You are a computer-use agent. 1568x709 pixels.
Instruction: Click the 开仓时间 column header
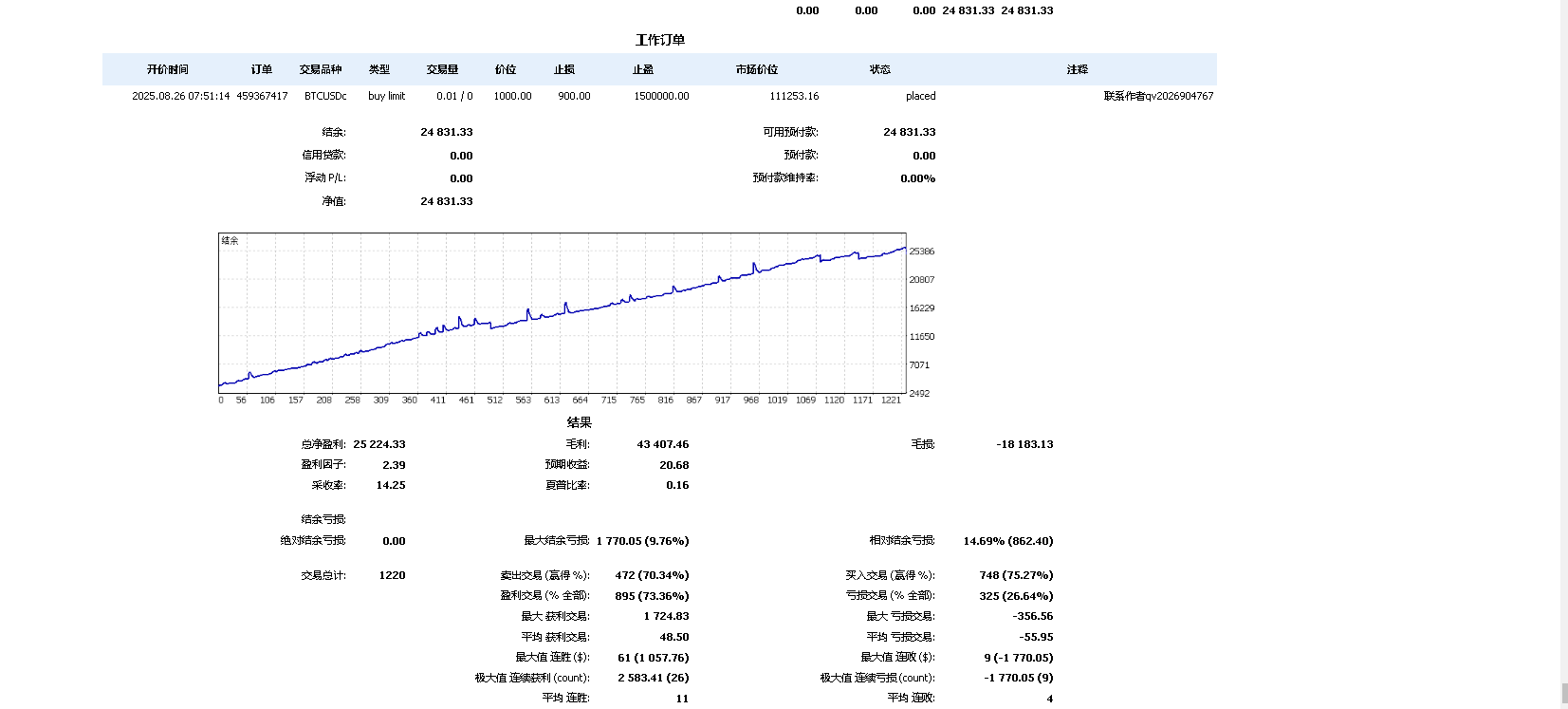click(168, 69)
